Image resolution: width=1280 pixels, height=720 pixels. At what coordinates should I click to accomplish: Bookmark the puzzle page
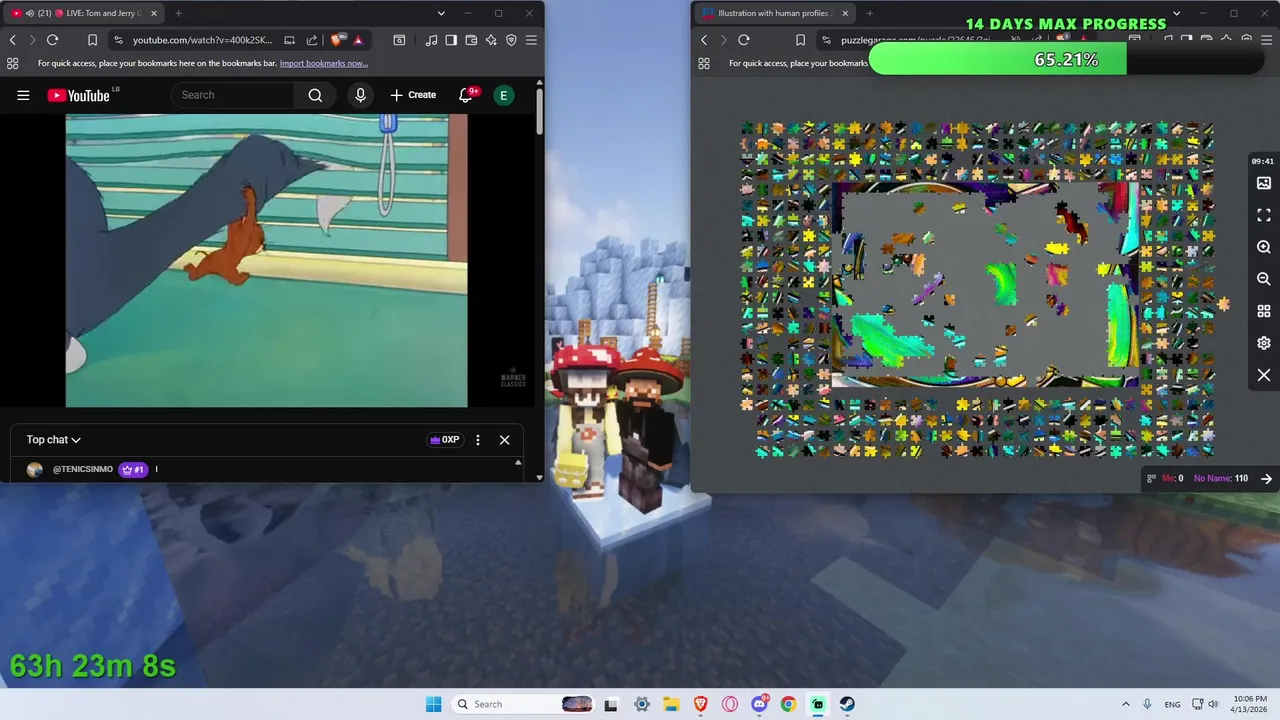(x=800, y=40)
